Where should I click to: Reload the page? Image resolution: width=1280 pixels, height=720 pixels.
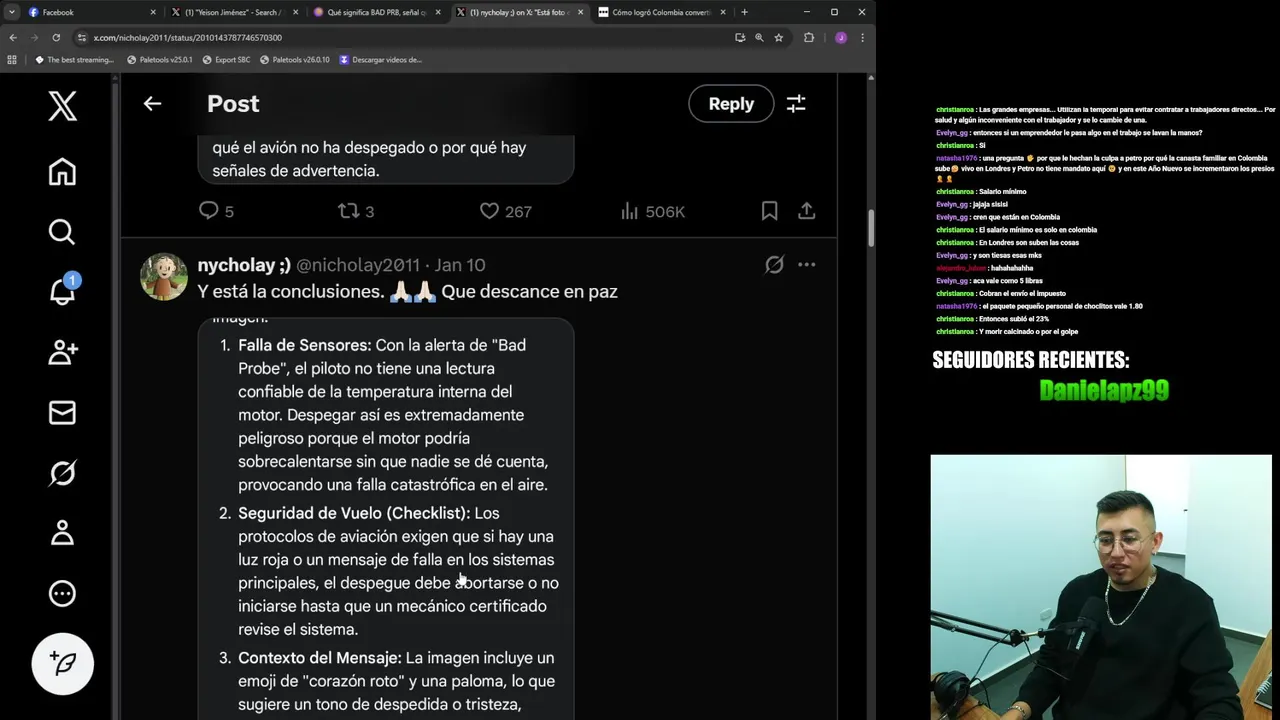point(56,37)
